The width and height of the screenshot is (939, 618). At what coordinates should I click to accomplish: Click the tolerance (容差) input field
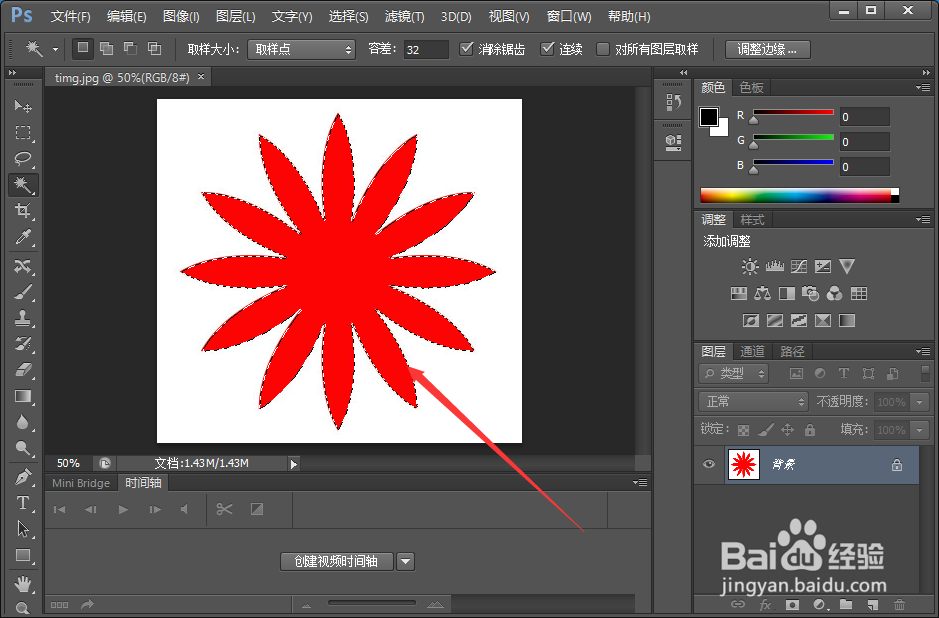pos(426,49)
